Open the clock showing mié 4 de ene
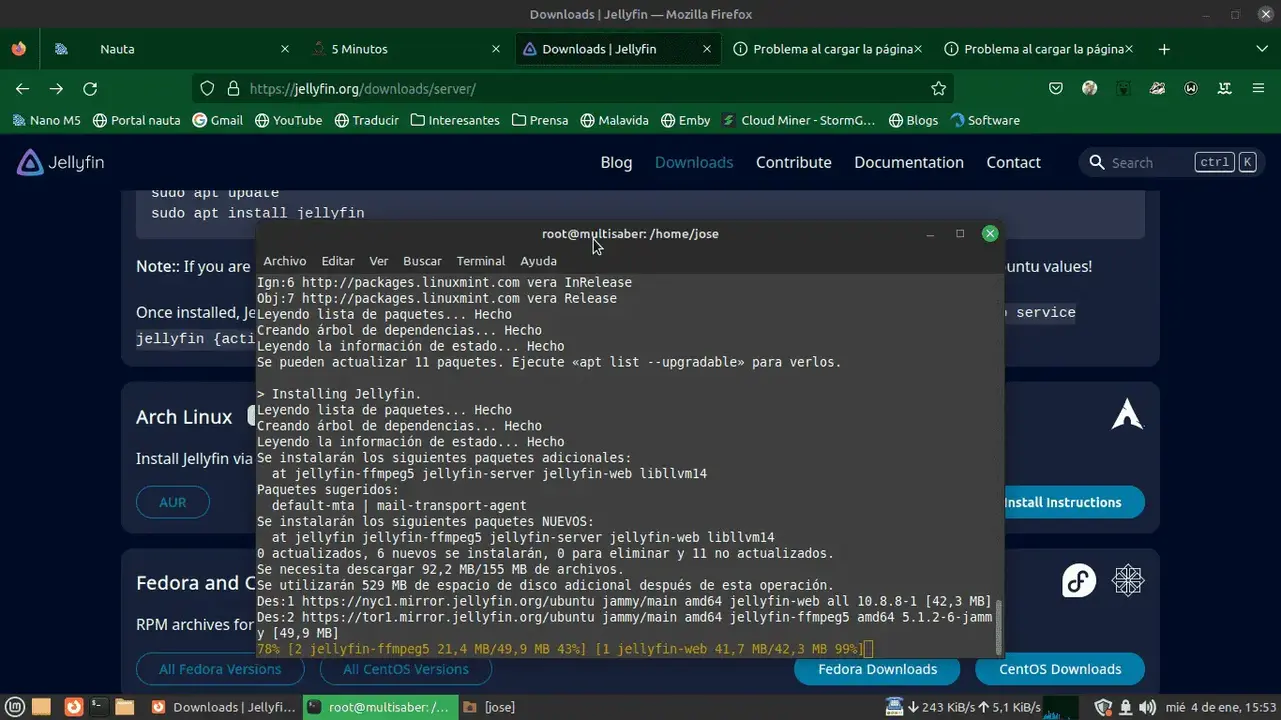Viewport: 1281px width, 720px height. [x=1220, y=707]
